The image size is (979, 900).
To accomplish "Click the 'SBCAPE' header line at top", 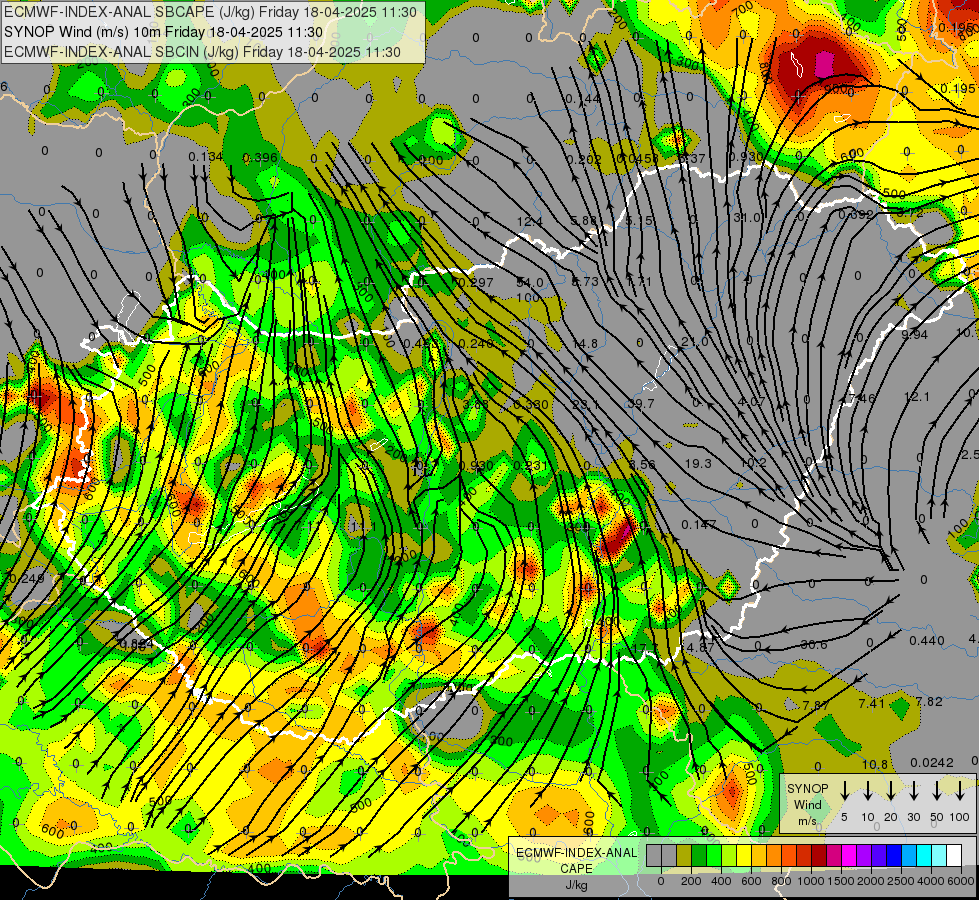I will coord(210,12).
